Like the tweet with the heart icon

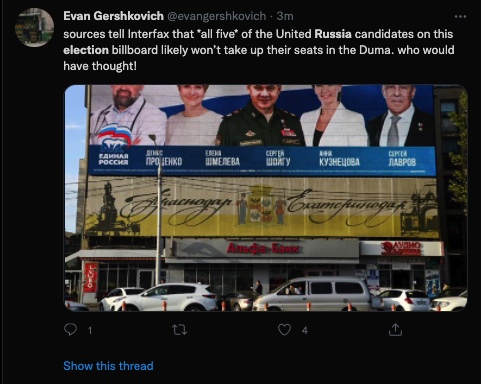click(284, 330)
